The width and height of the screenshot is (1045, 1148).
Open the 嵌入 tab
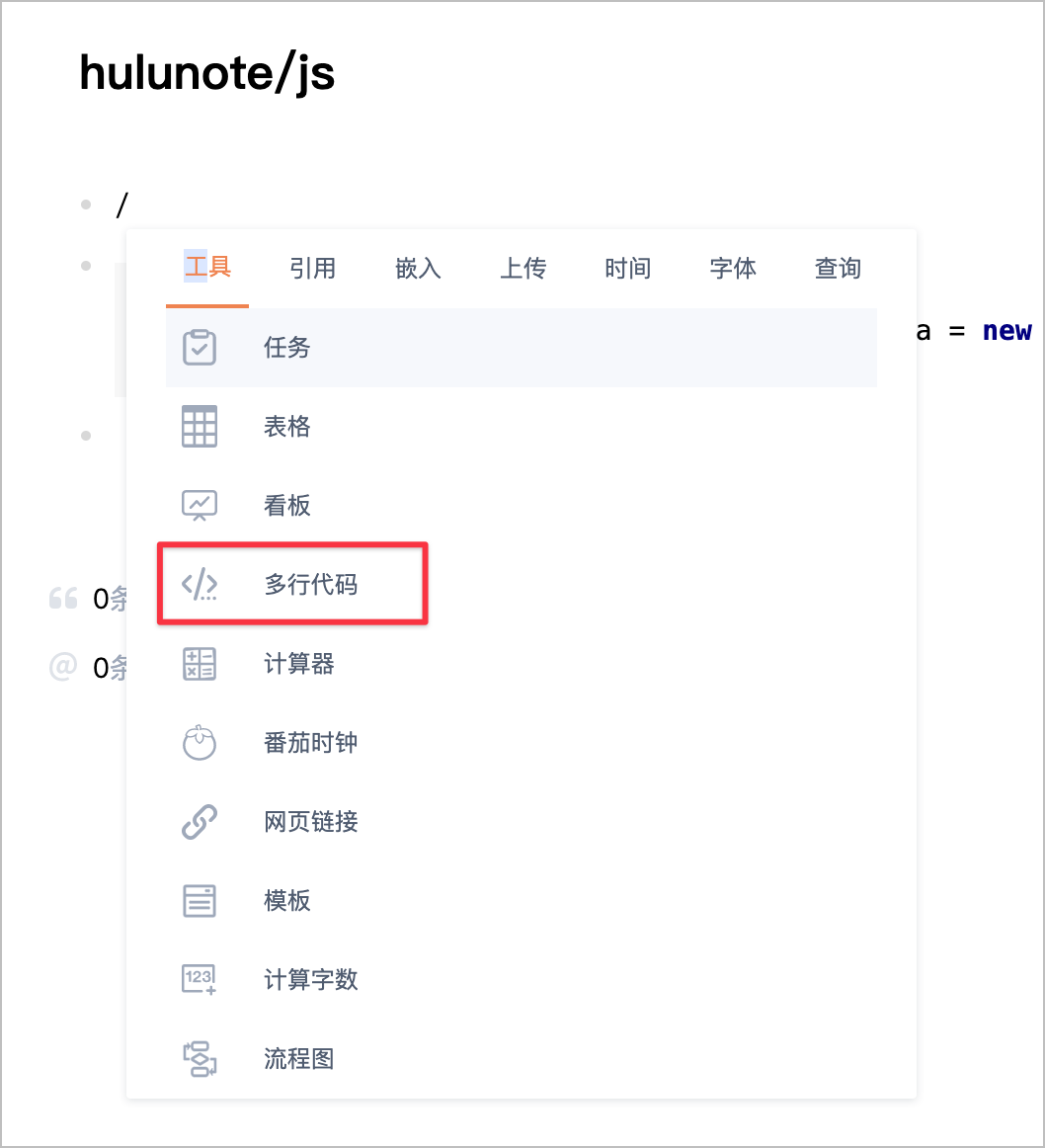point(418,269)
